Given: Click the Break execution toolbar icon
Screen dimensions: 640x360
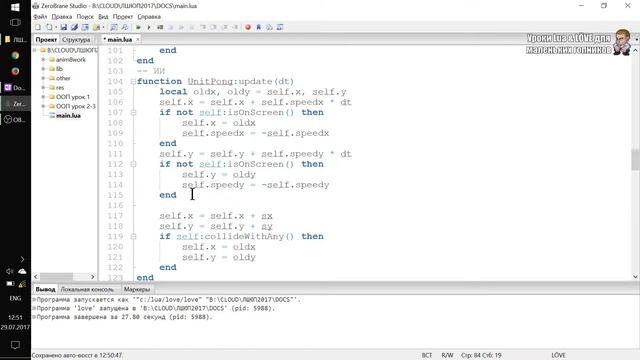Looking at the screenshot, I should point(192,27).
